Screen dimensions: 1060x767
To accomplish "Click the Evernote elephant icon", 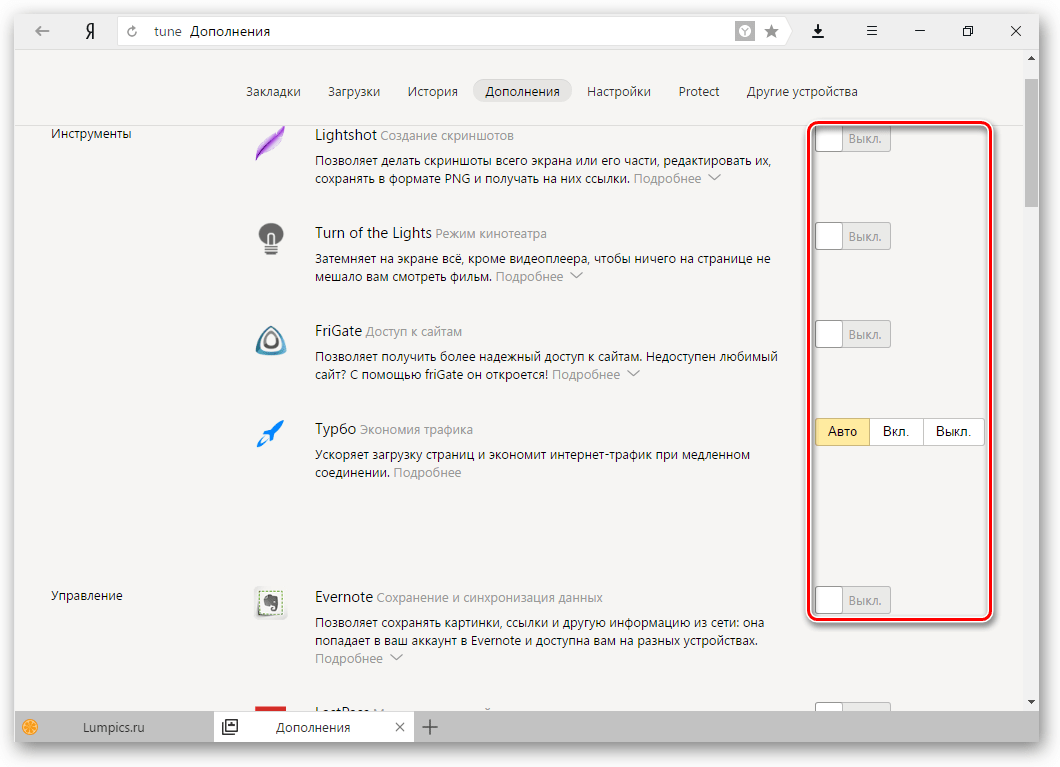I will pos(270,603).
